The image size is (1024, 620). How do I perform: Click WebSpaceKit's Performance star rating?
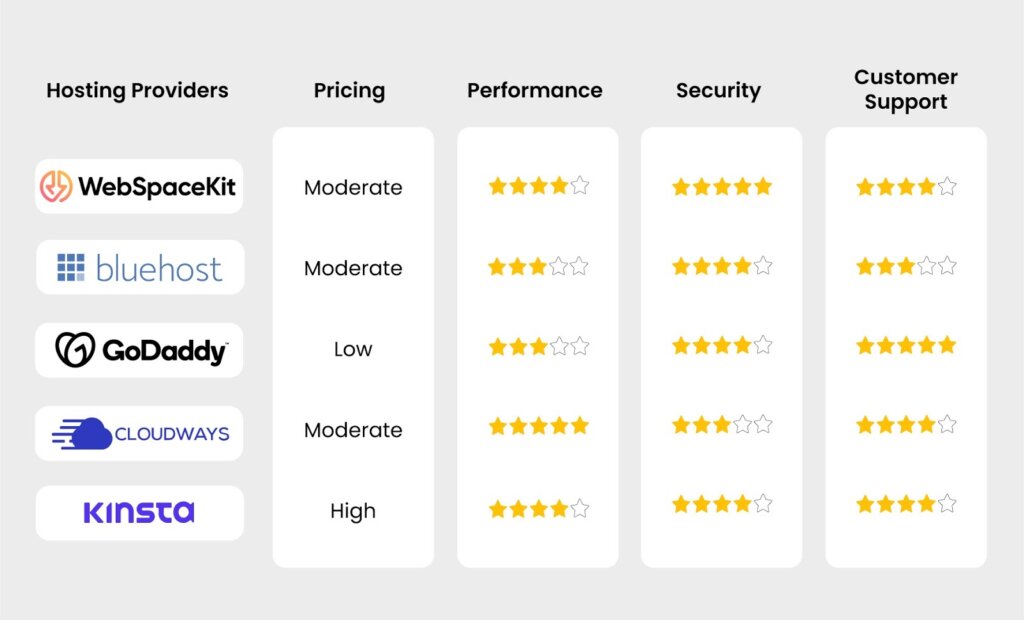pos(539,186)
